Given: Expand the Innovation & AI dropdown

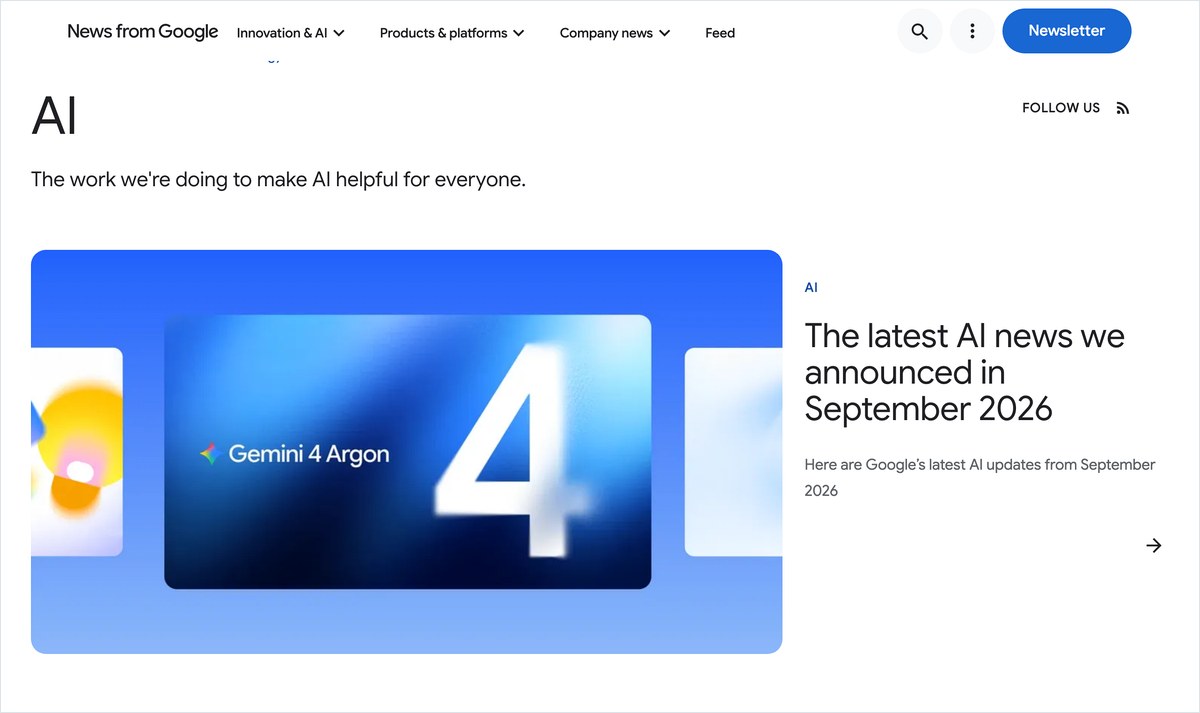Looking at the screenshot, I should coord(291,33).
